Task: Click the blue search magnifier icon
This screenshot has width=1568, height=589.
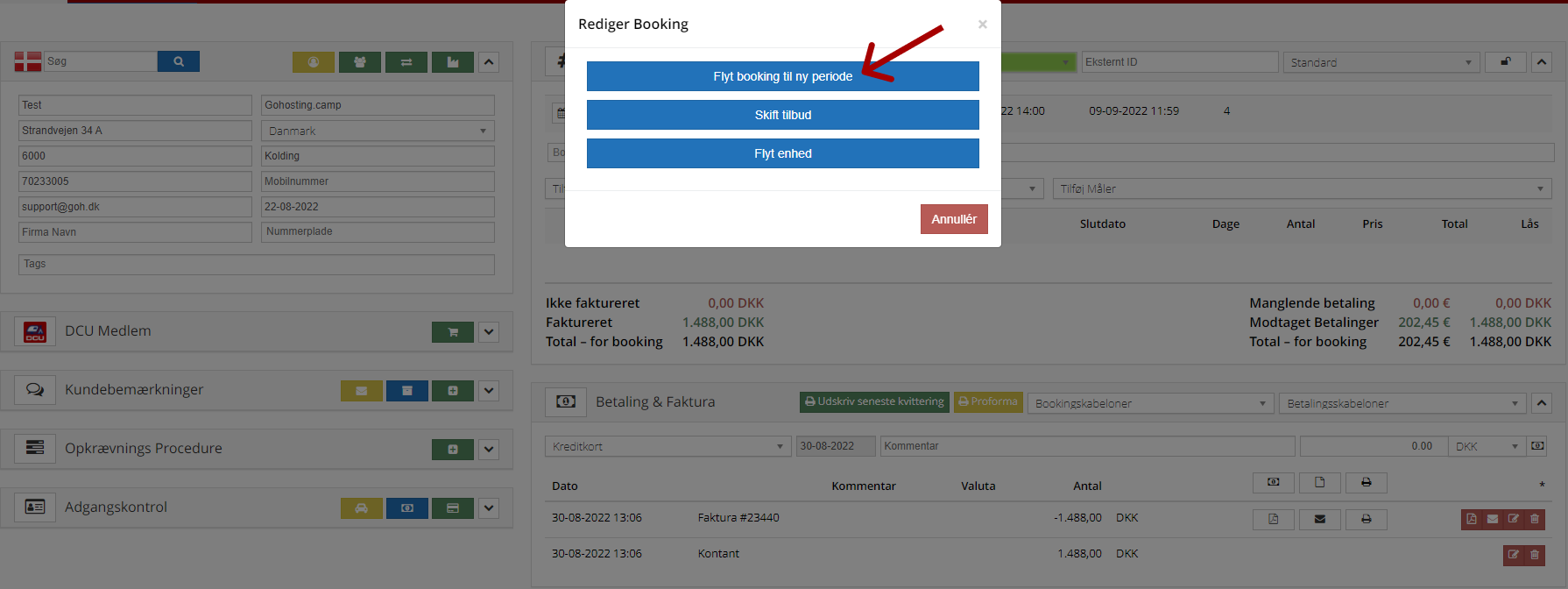Action: coord(179,61)
